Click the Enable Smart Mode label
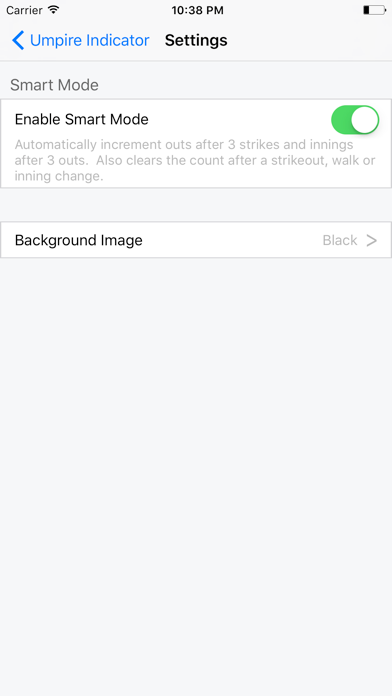The image size is (392, 696). point(82,119)
